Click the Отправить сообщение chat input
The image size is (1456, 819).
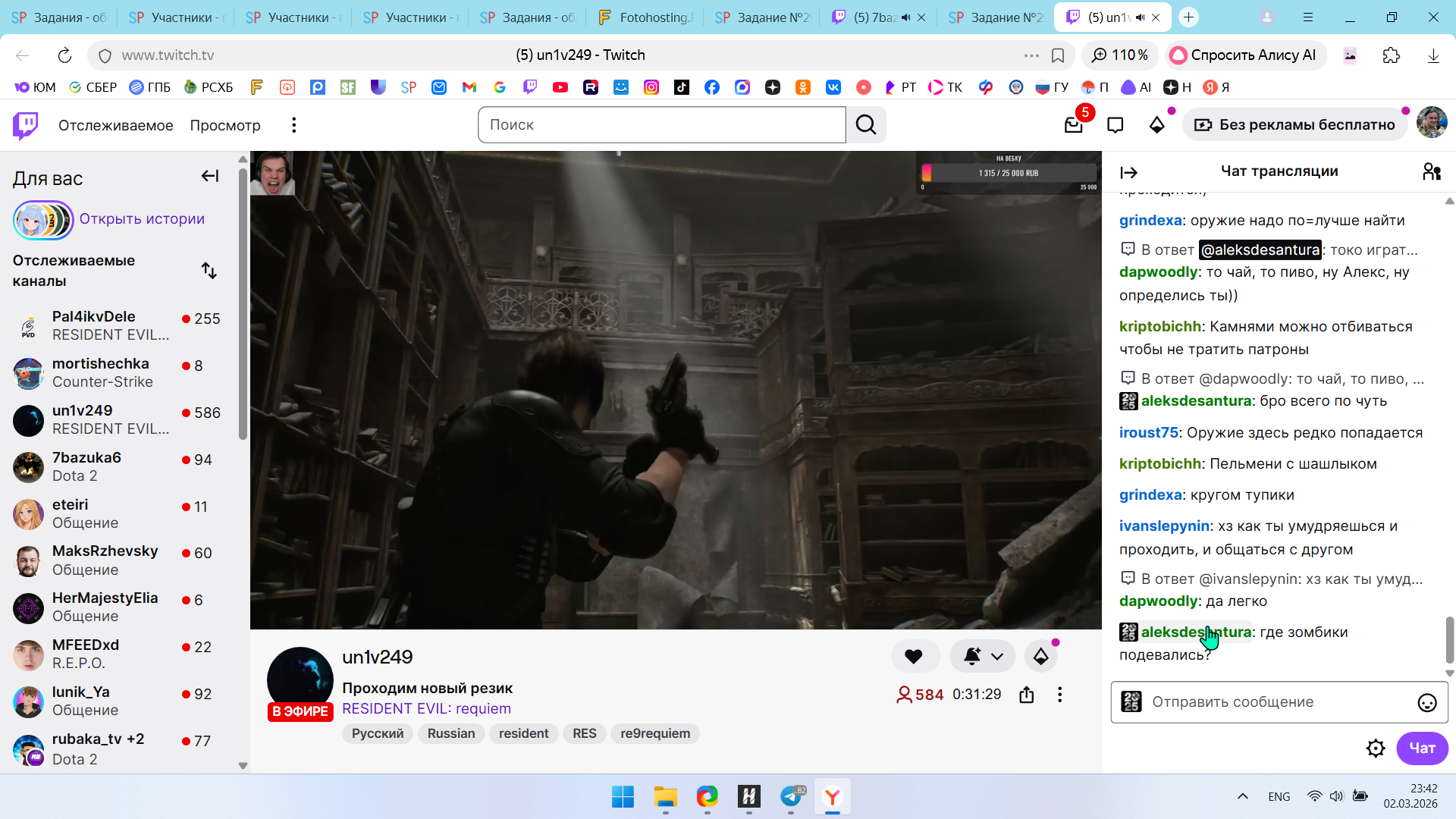click(1274, 702)
